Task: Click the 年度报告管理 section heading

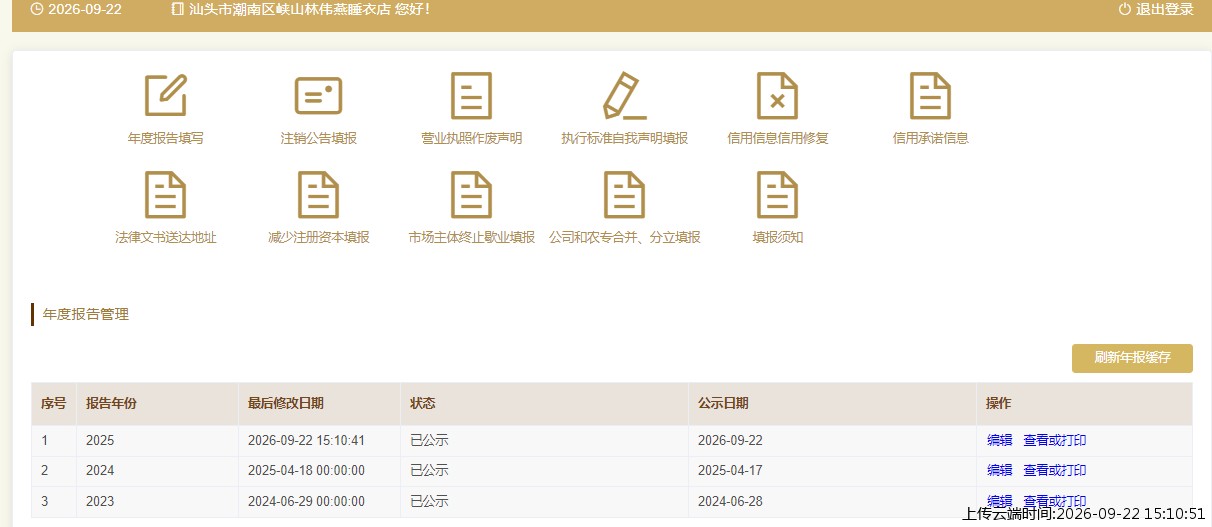Action: click(86, 314)
